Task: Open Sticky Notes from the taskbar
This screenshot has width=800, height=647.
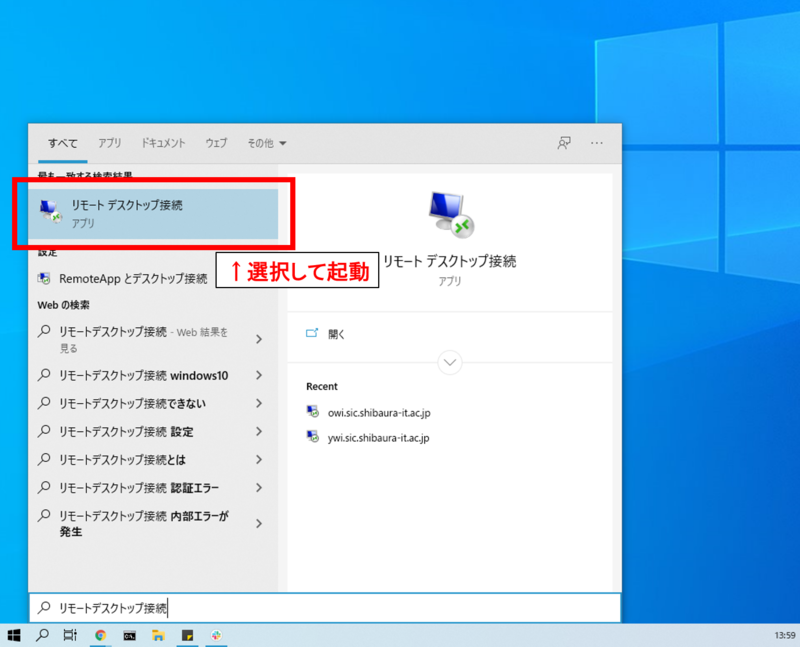Action: (x=188, y=635)
